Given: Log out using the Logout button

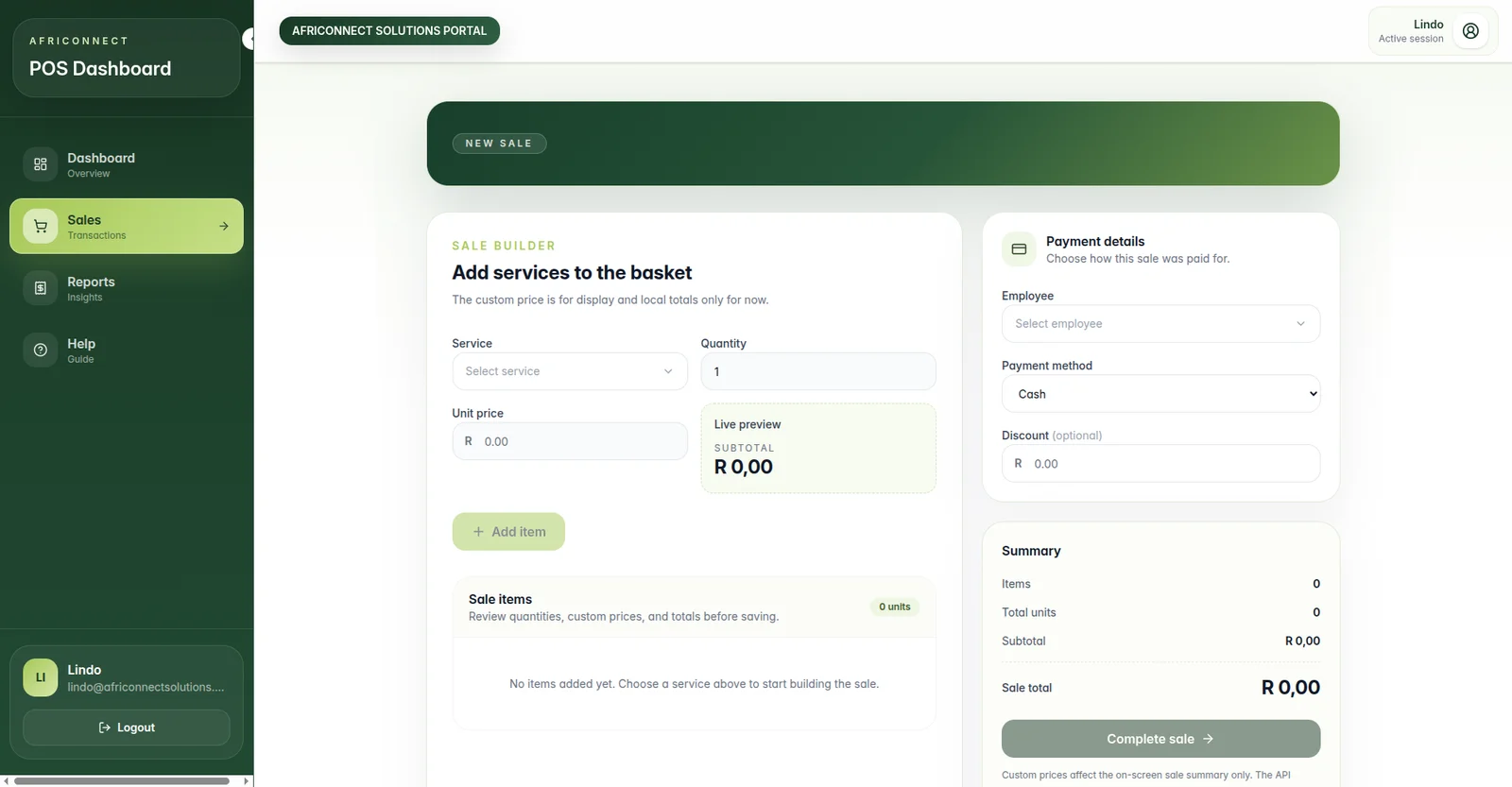Looking at the screenshot, I should (x=127, y=727).
